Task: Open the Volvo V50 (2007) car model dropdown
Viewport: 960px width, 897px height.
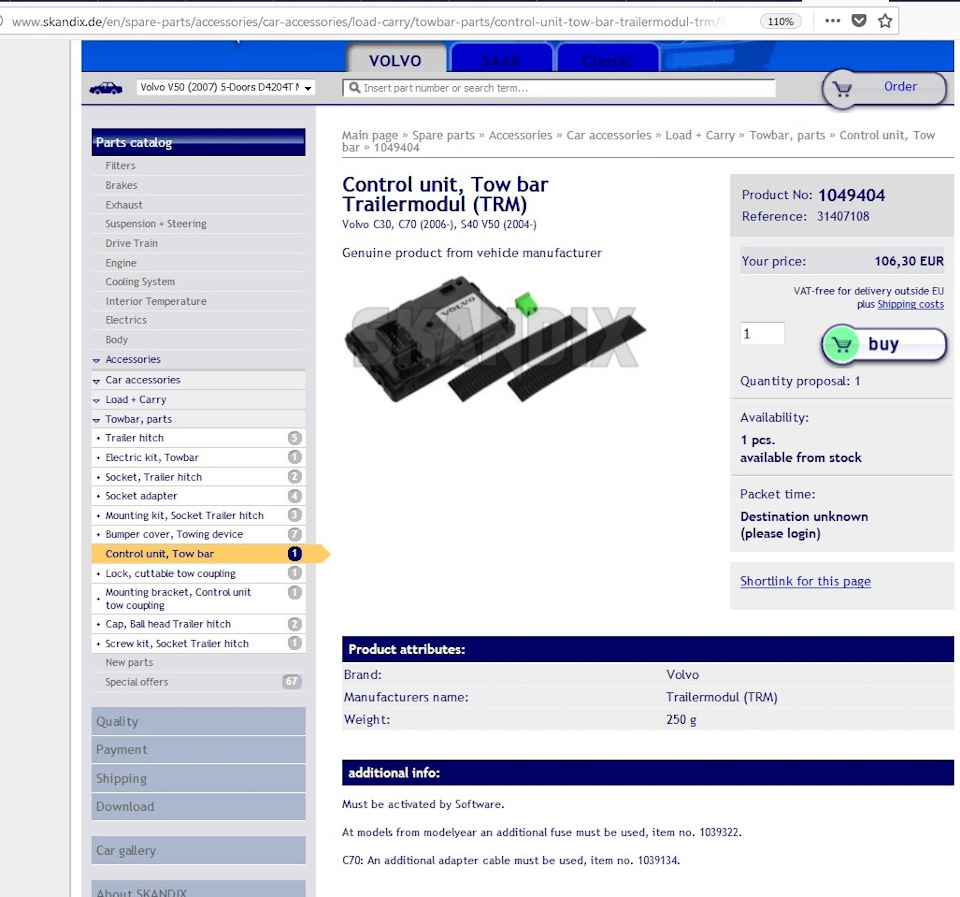Action: (226, 88)
